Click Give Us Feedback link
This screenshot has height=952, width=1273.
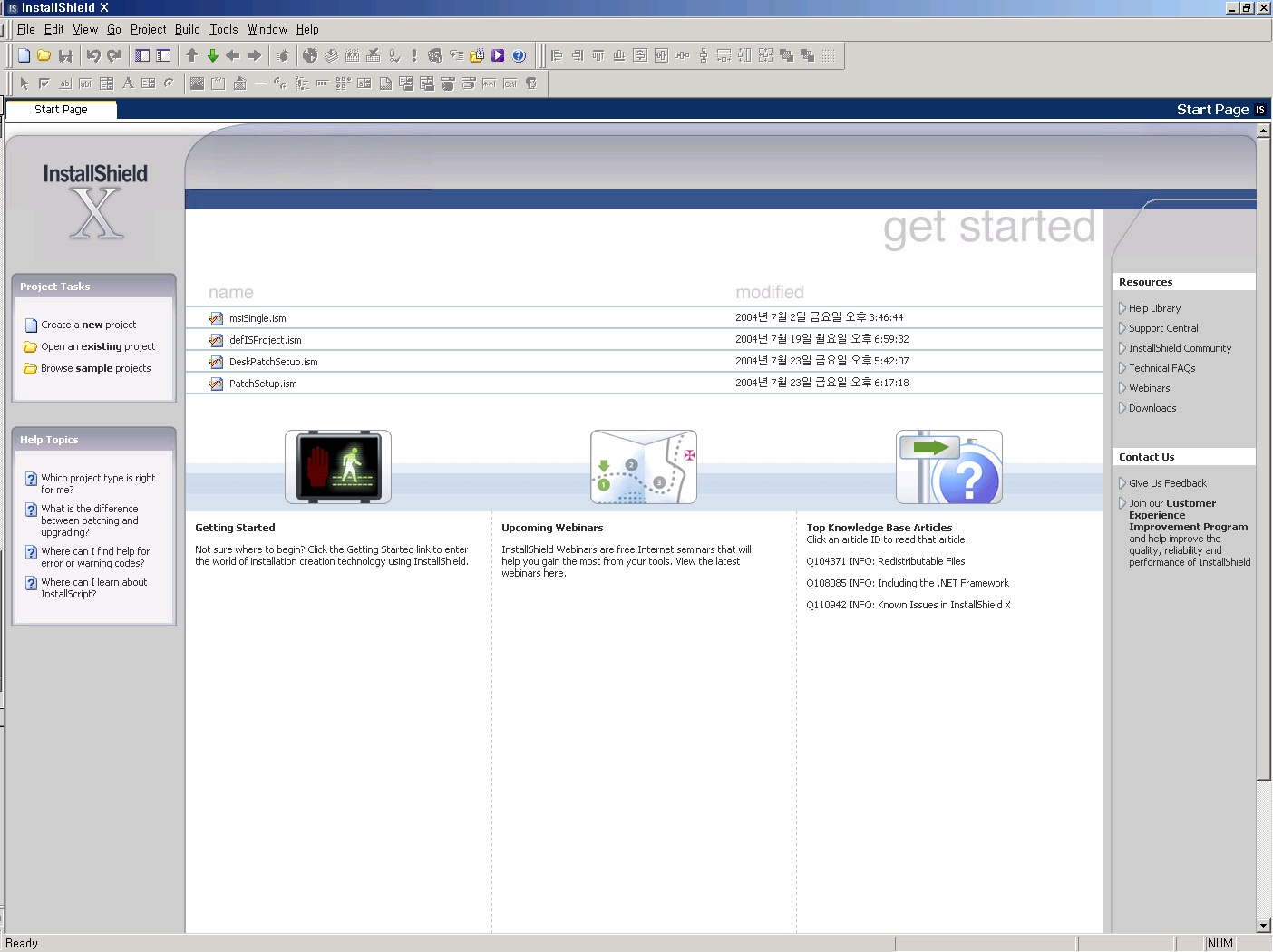point(1168,483)
